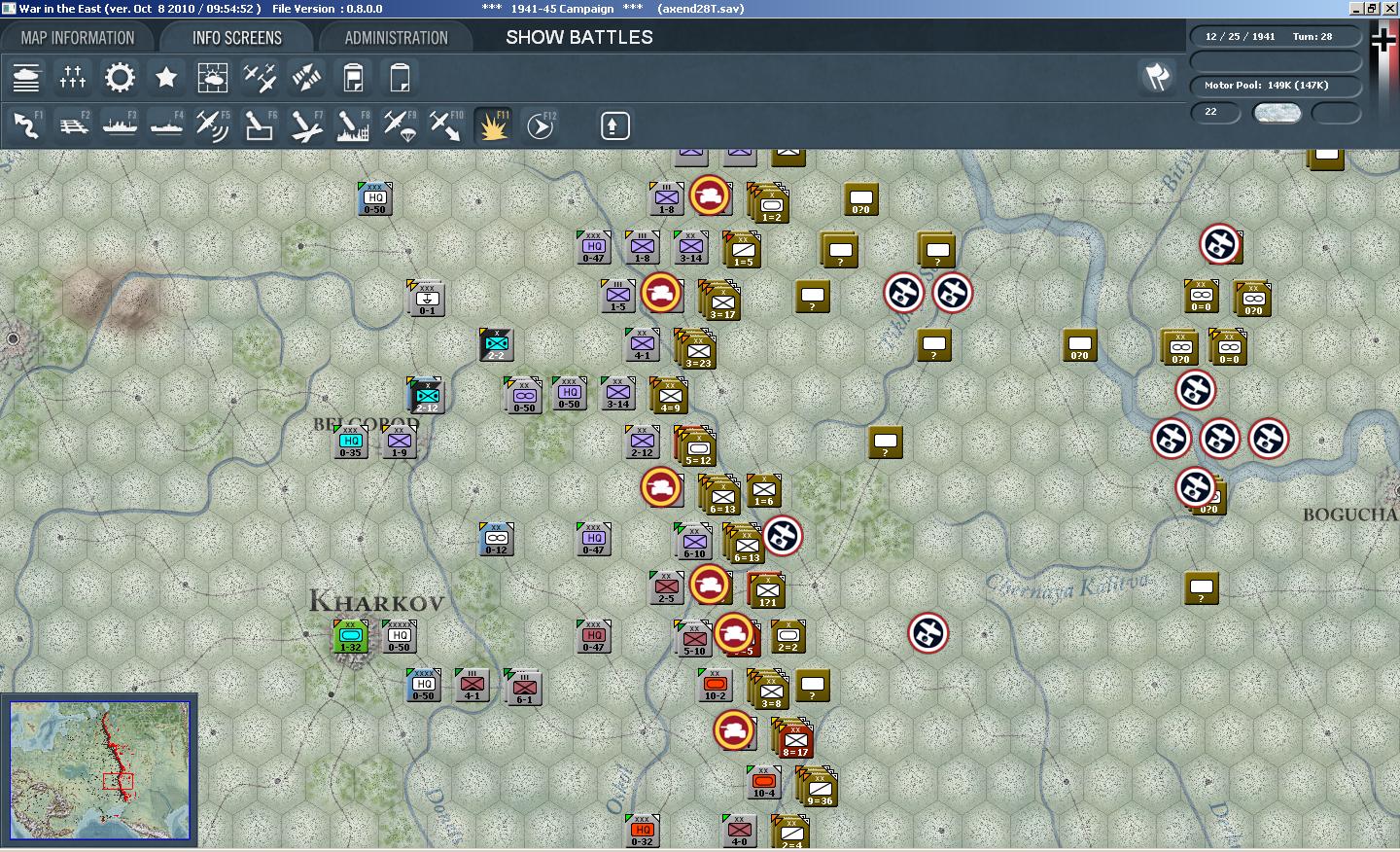
Task: Click the box showing 22
Action: (1215, 112)
